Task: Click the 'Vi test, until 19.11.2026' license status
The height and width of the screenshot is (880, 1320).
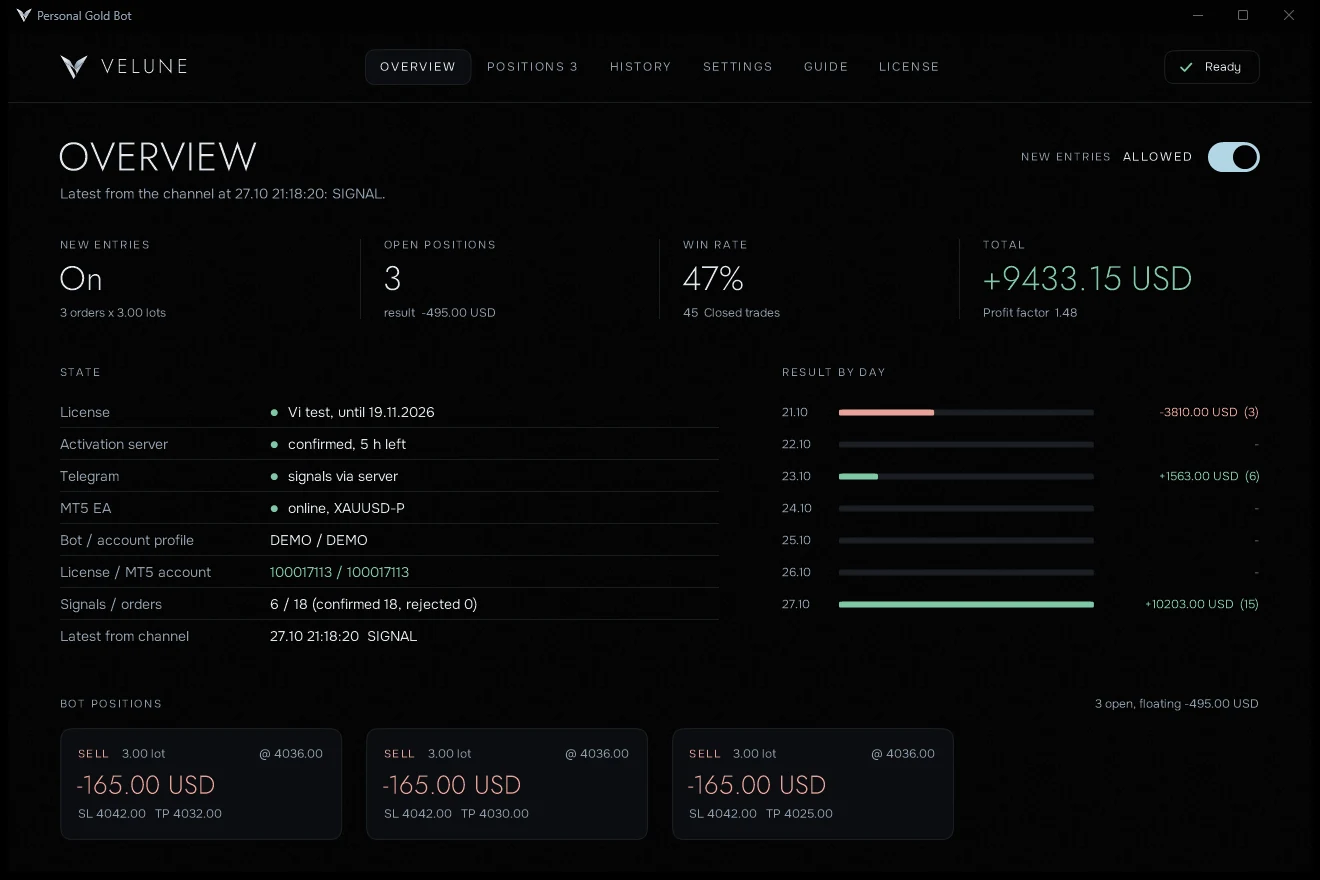Action: click(361, 412)
